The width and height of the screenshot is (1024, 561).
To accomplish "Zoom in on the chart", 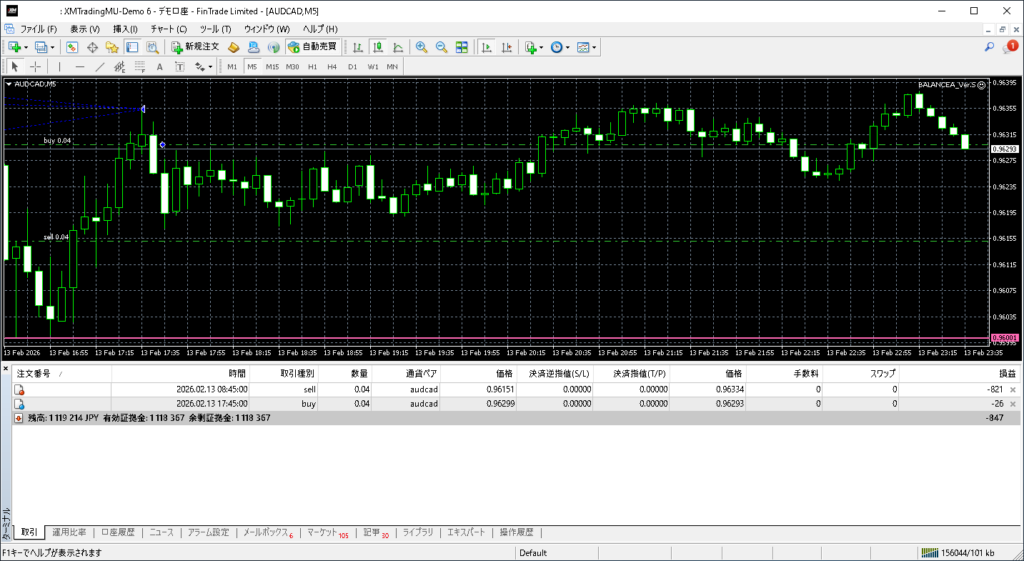I will tap(421, 47).
